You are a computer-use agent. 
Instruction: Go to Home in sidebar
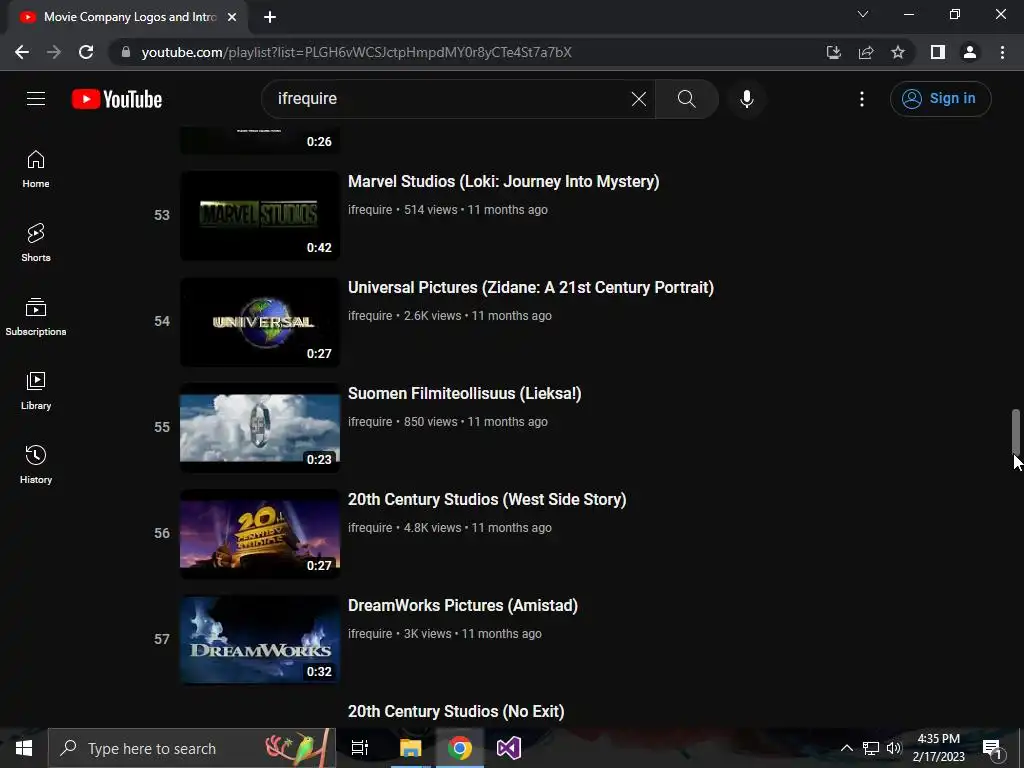pyautogui.click(x=36, y=169)
